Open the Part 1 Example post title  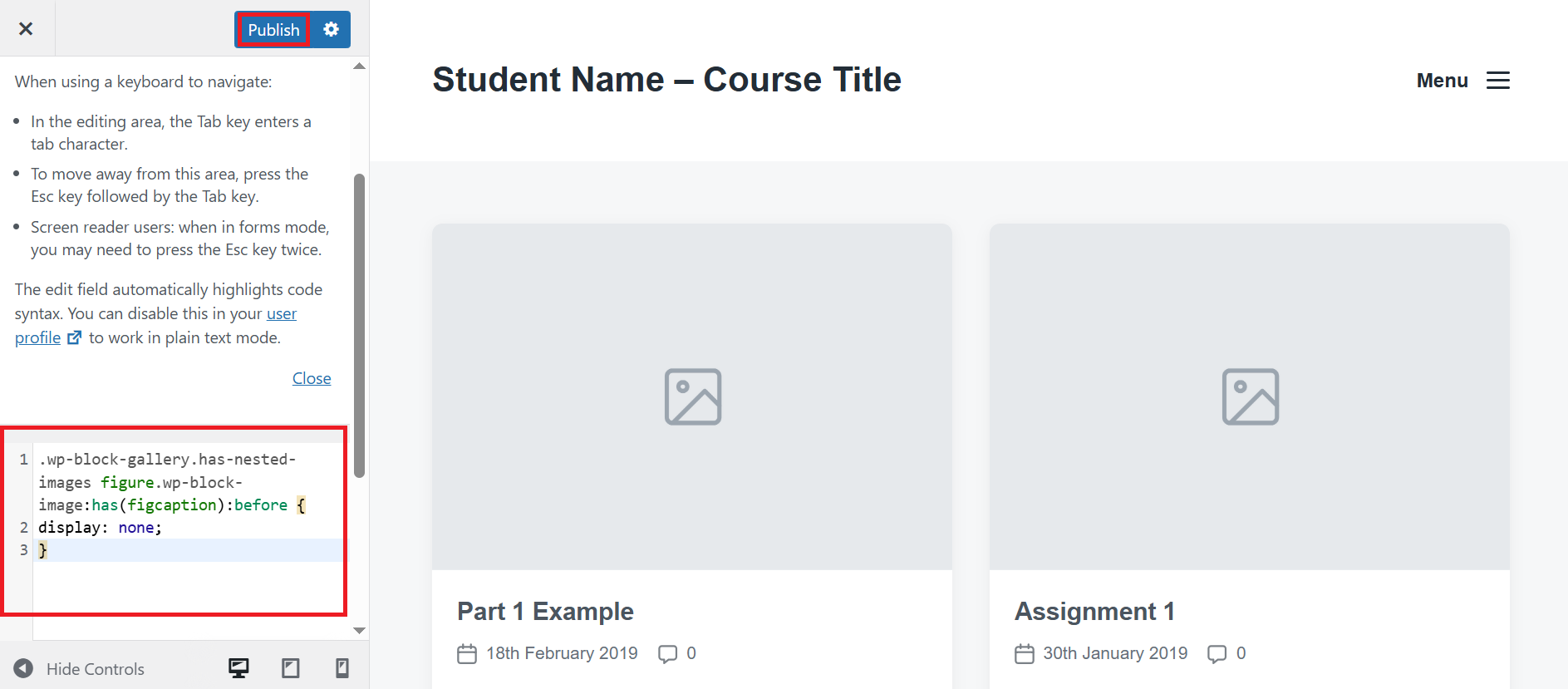(x=545, y=611)
